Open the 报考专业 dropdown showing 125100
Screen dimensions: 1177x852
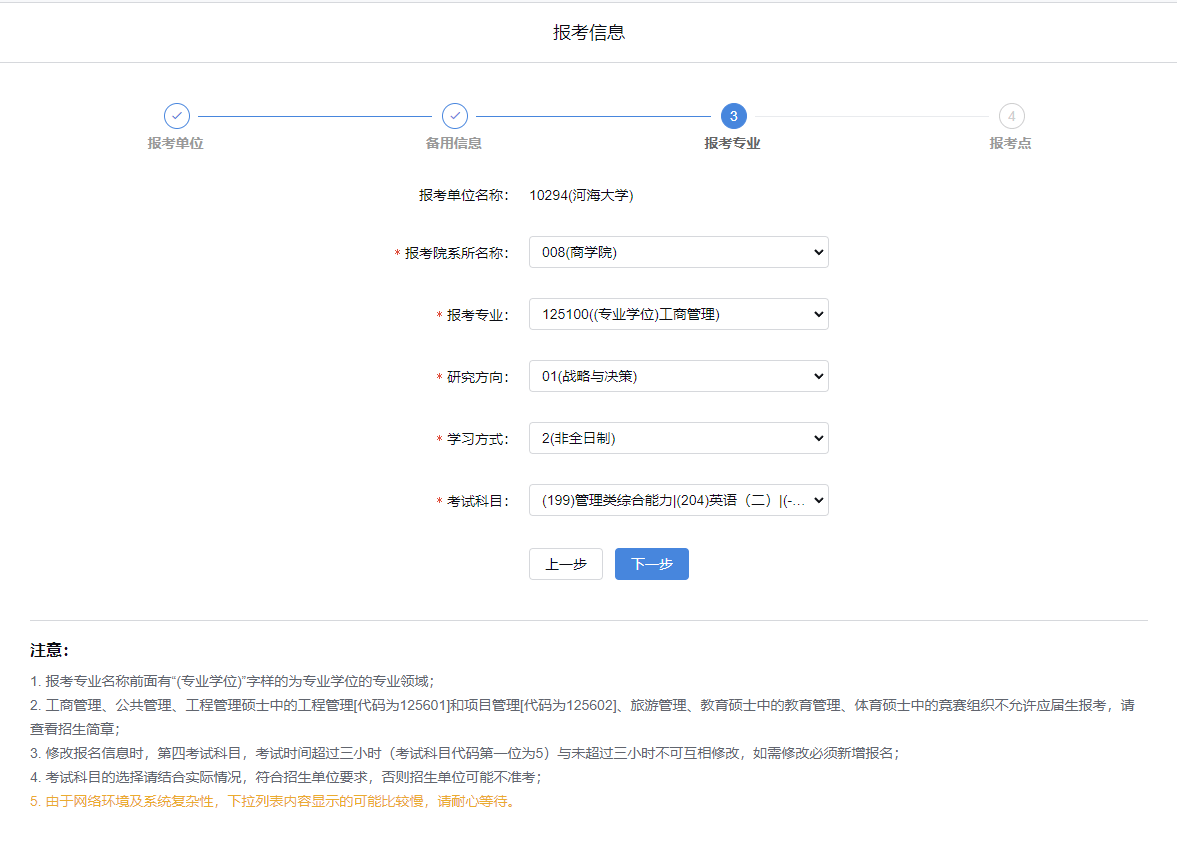(x=678, y=314)
